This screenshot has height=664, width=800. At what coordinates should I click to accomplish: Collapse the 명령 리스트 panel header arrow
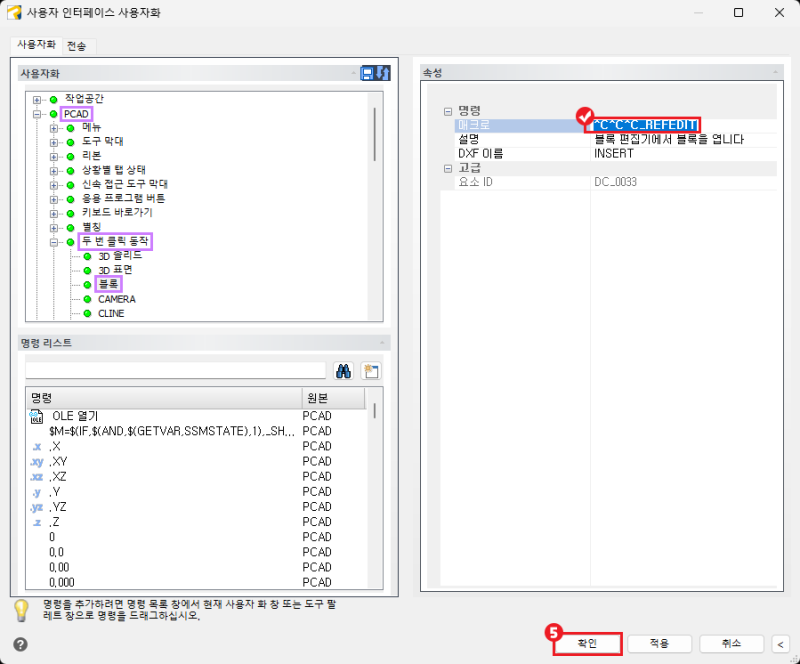[x=382, y=342]
